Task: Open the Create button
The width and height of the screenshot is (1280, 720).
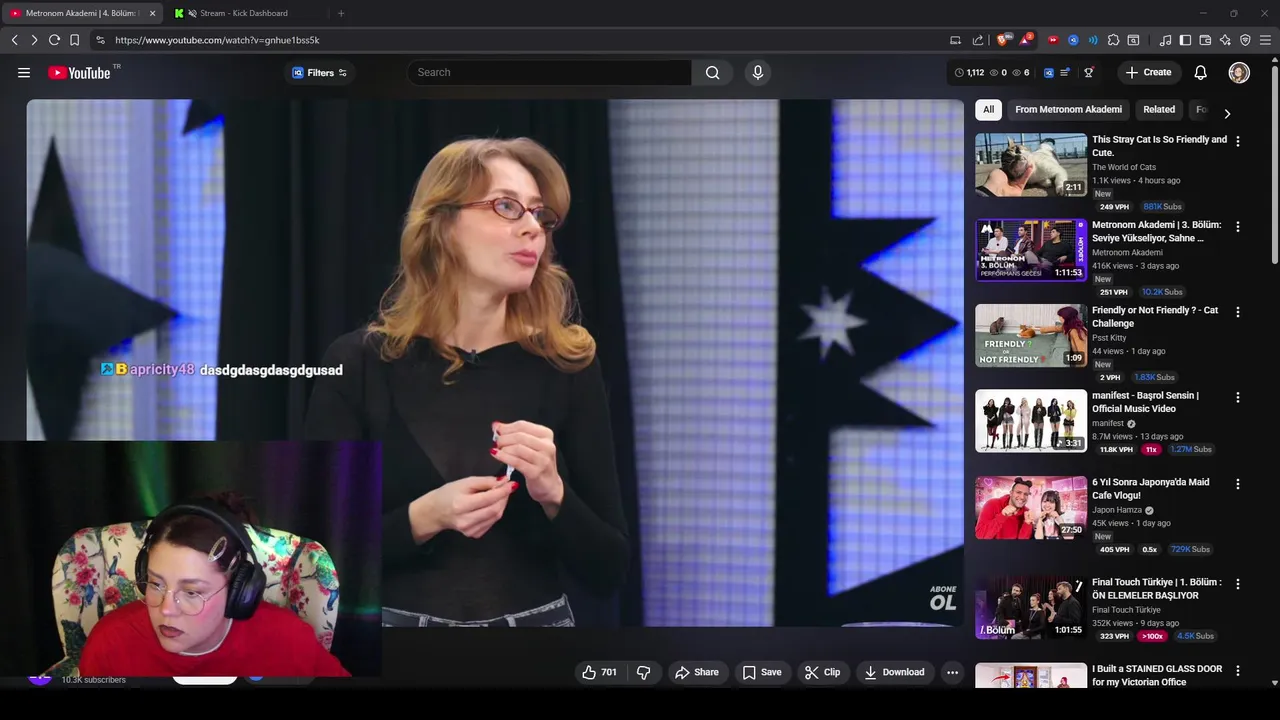Action: coord(1148,72)
